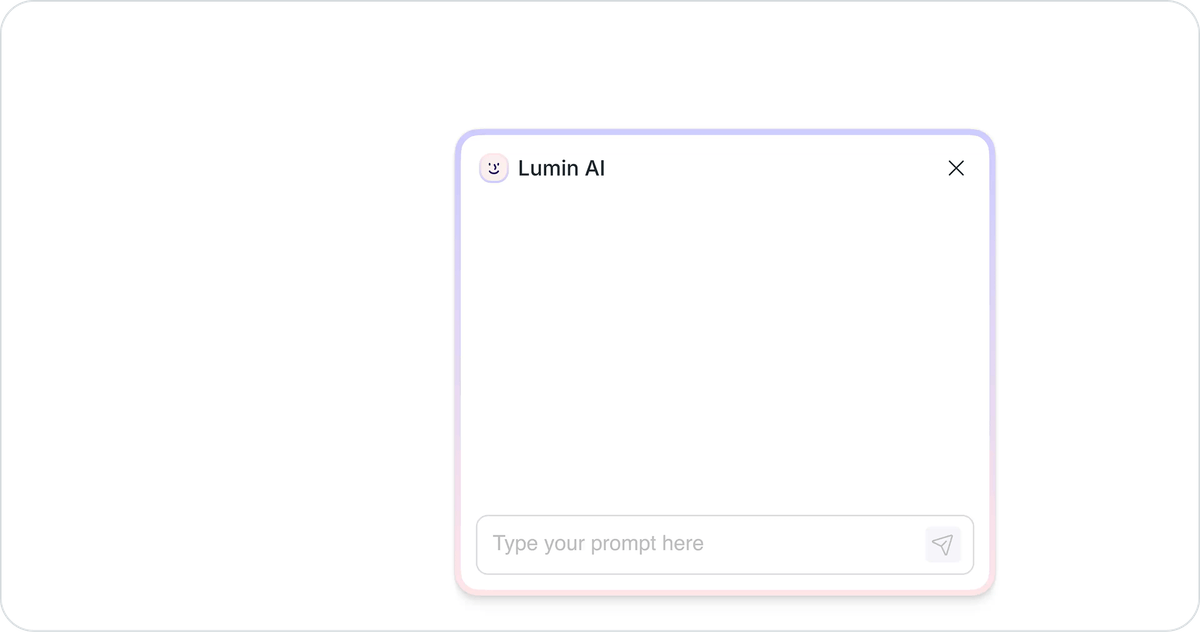Exit the Lumin AI popup window
The image size is (1200, 632).
tap(956, 168)
